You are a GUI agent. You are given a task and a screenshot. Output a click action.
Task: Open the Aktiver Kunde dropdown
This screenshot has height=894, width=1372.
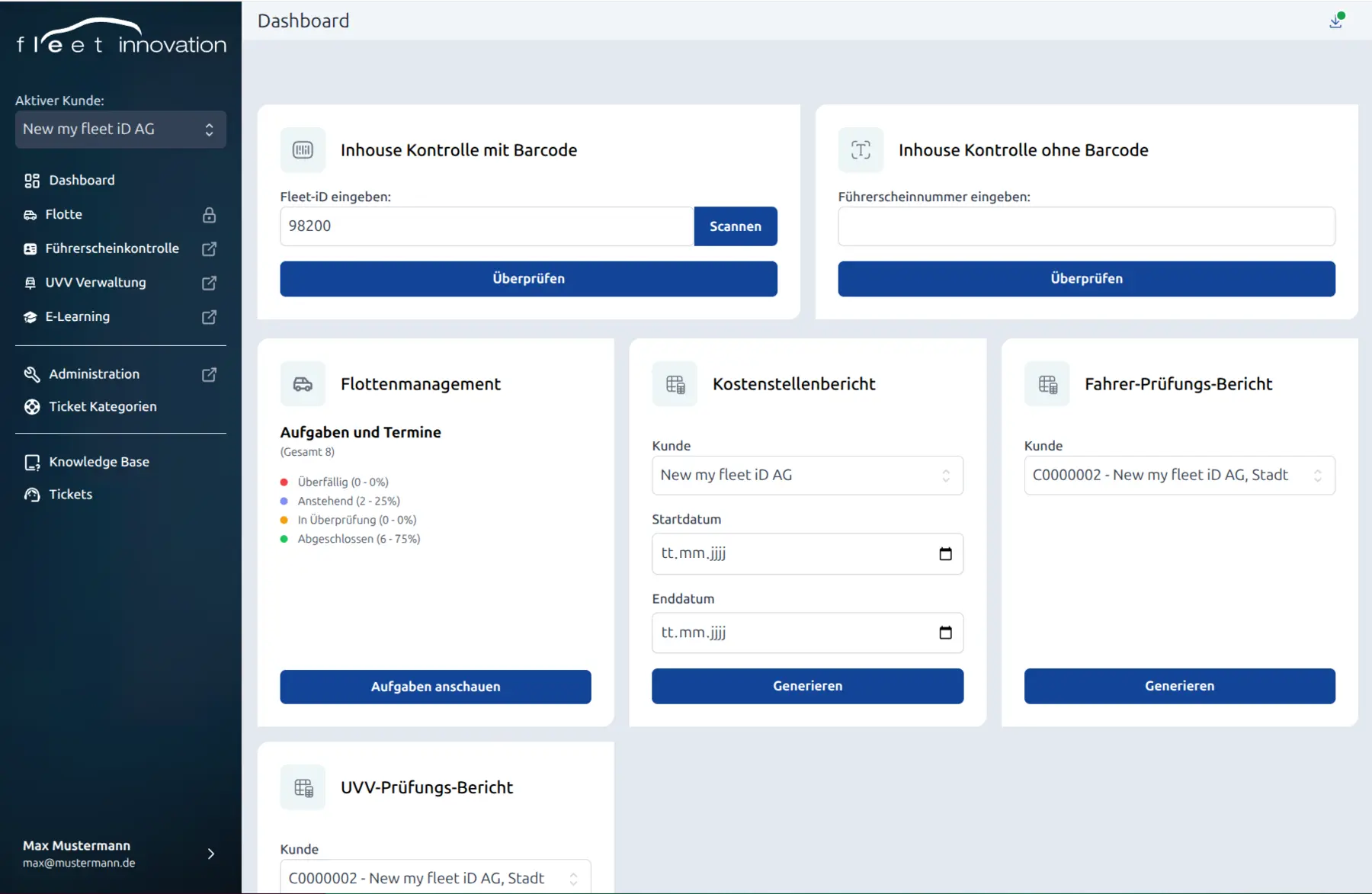click(120, 130)
